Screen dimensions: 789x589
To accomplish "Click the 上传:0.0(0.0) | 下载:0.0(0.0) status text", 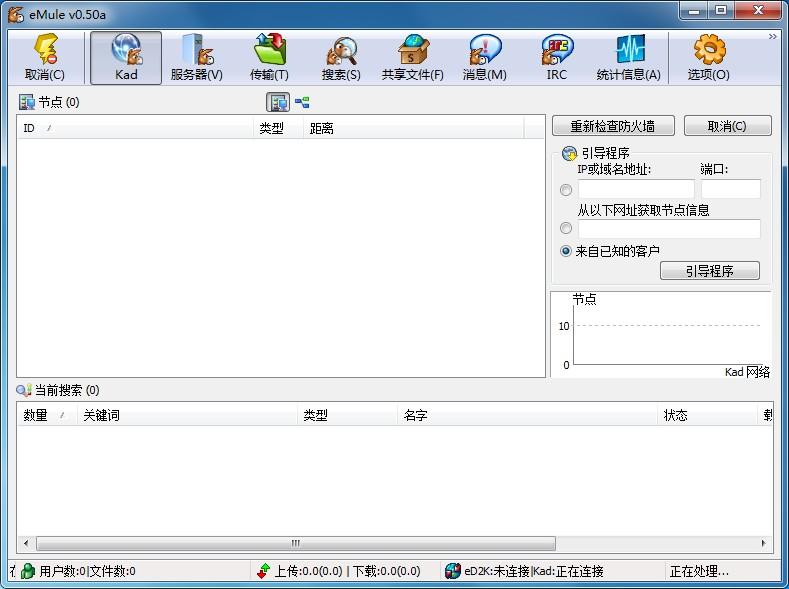I will coord(347,571).
